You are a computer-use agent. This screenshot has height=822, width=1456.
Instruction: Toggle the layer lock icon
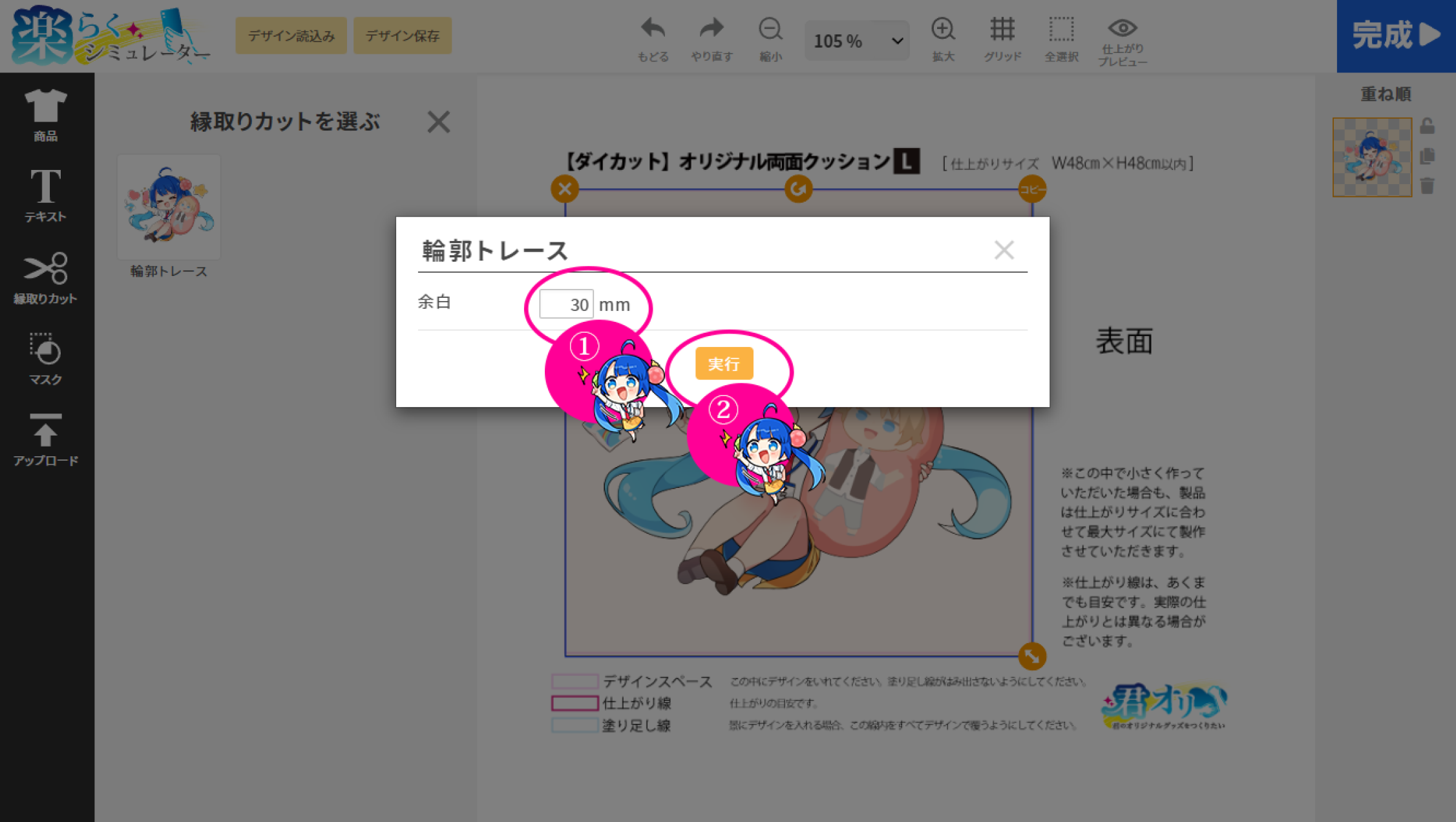[1427, 126]
